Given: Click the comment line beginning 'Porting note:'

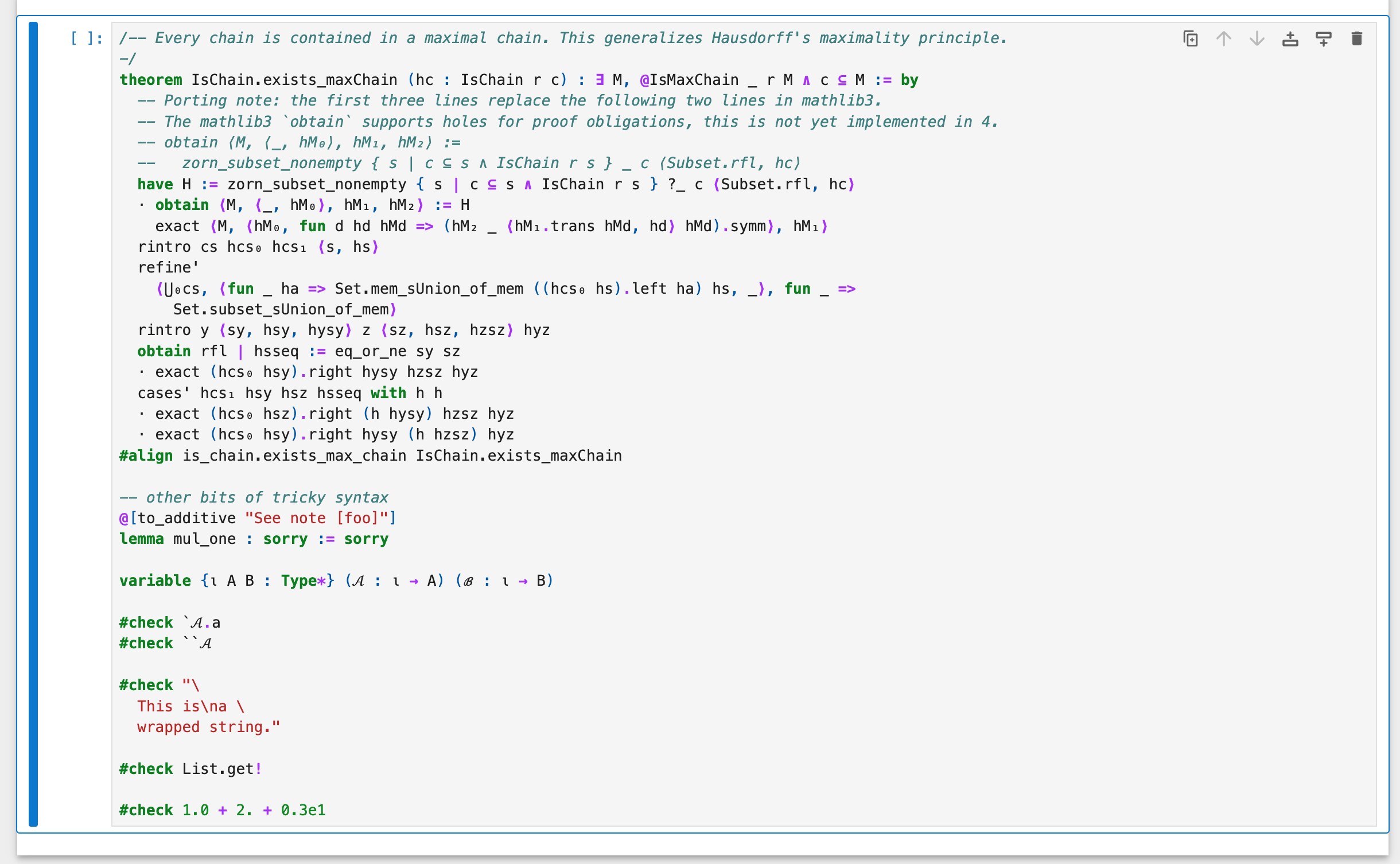Looking at the screenshot, I should [510, 101].
